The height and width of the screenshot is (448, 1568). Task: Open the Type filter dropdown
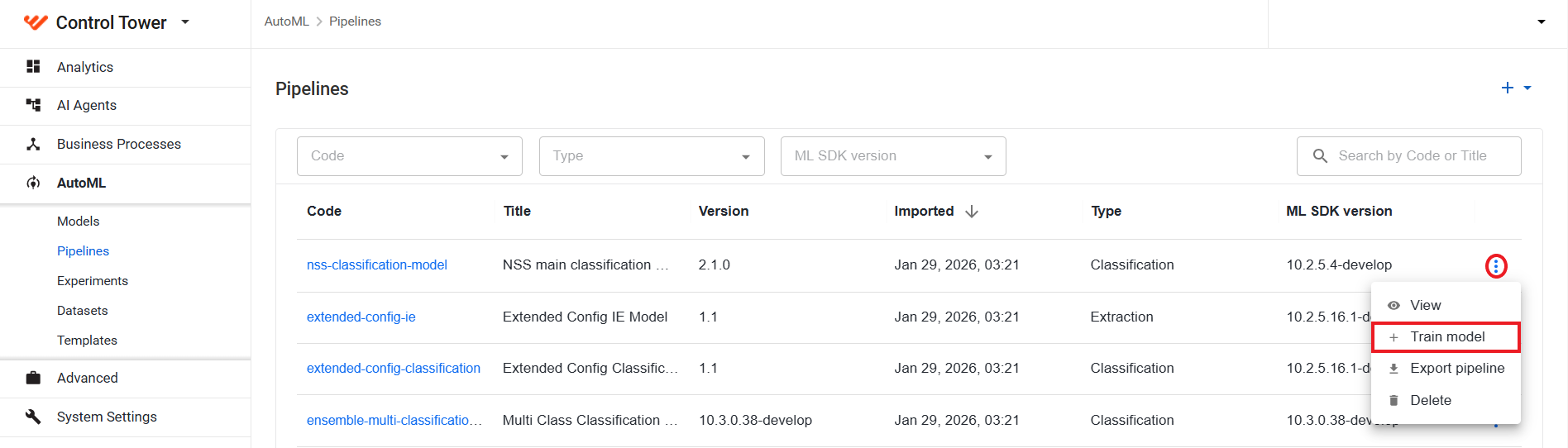[652, 156]
